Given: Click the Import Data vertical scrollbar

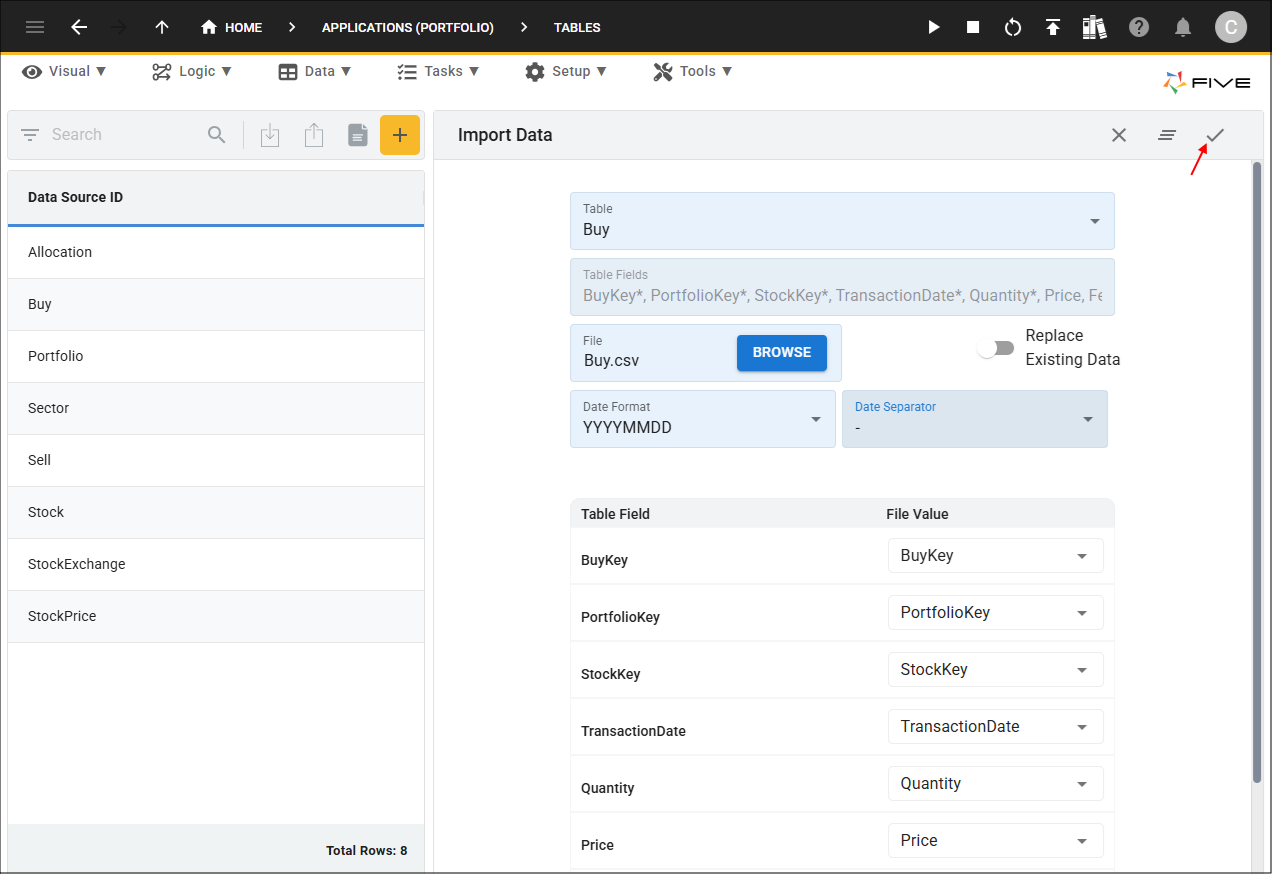Looking at the screenshot, I should [1257, 470].
